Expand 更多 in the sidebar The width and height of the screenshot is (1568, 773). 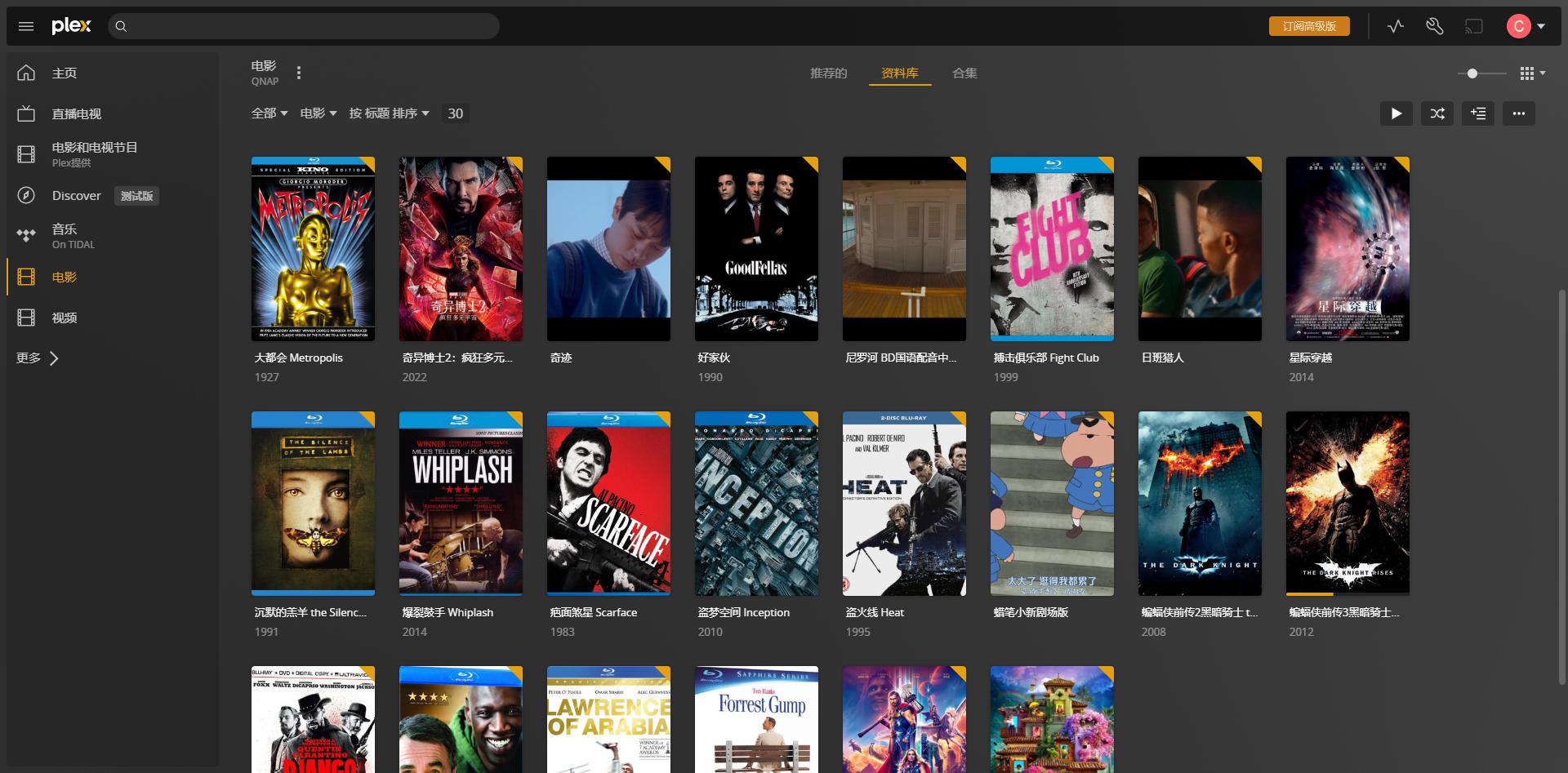38,358
